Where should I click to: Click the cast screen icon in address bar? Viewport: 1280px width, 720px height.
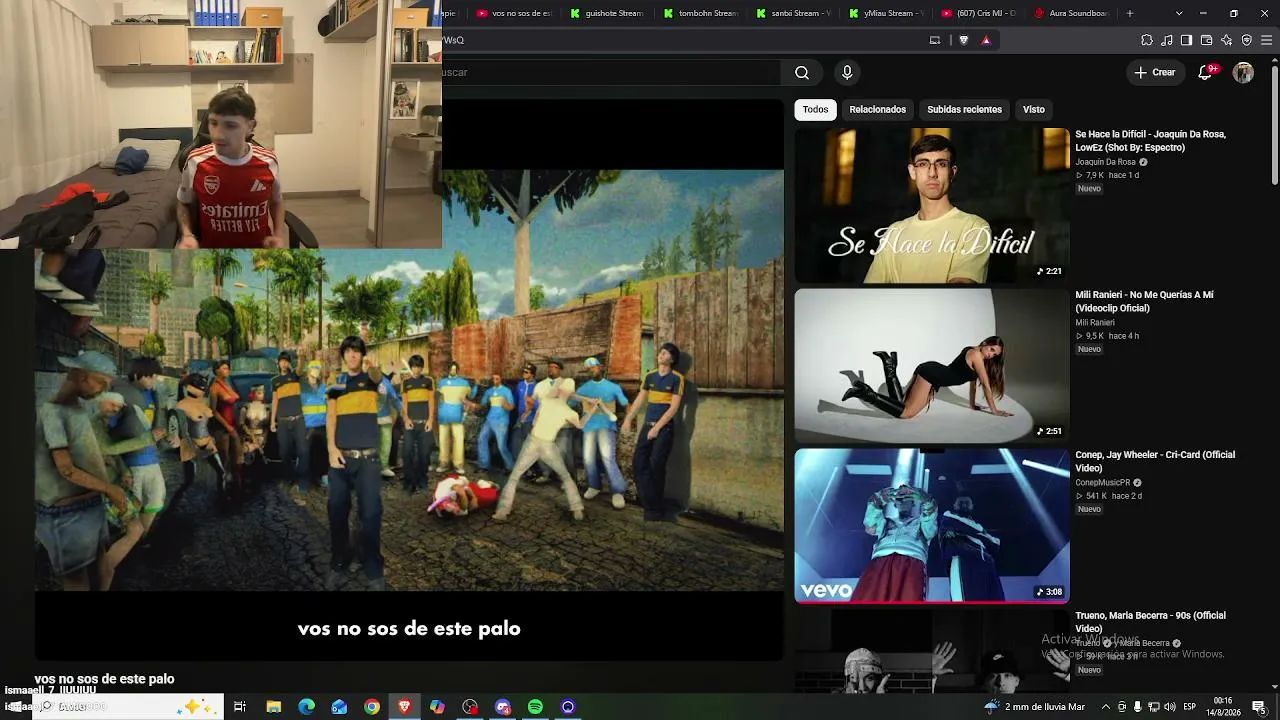coord(935,40)
